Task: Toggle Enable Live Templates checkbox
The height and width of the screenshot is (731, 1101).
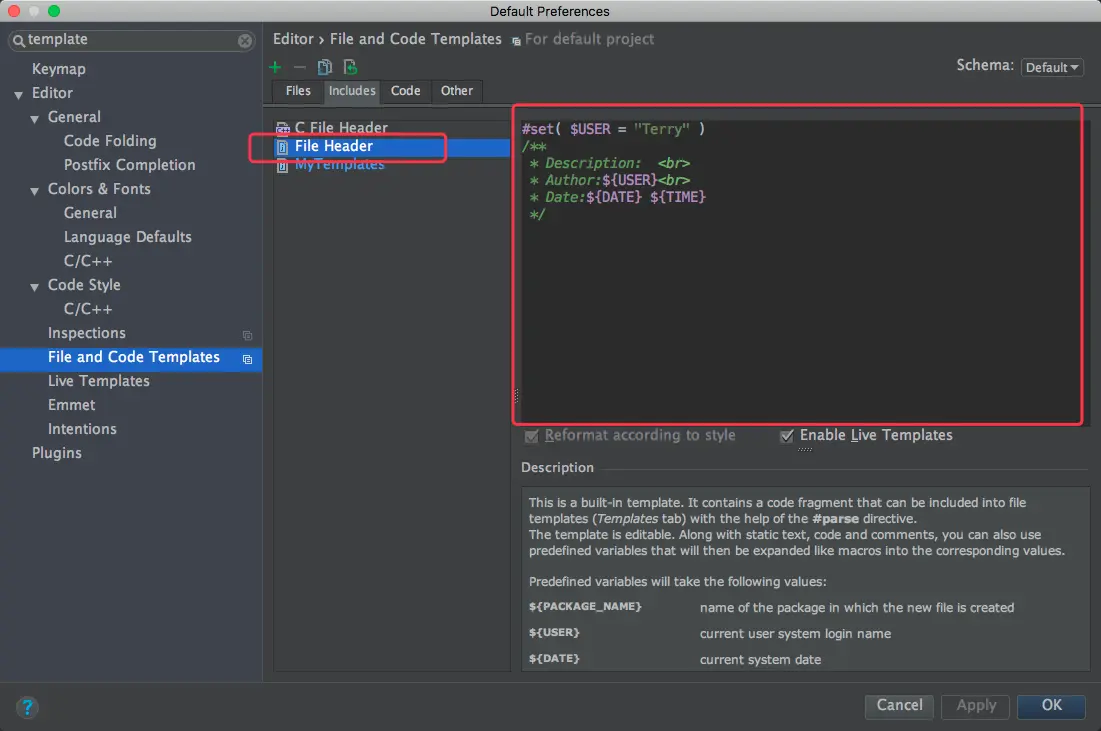Action: point(787,436)
